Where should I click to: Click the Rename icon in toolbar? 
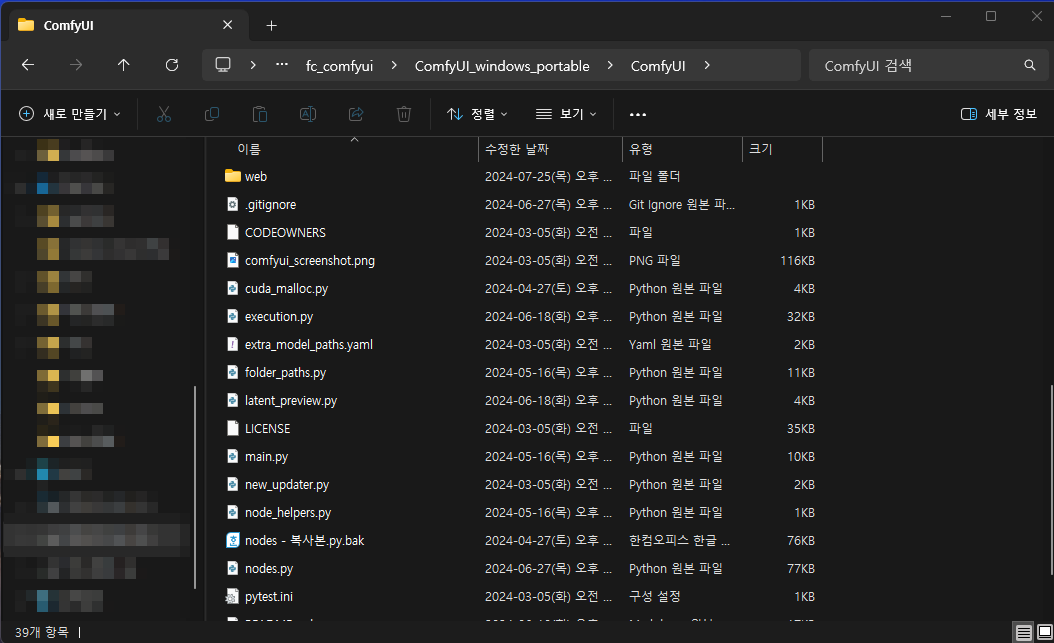pyautogui.click(x=308, y=114)
